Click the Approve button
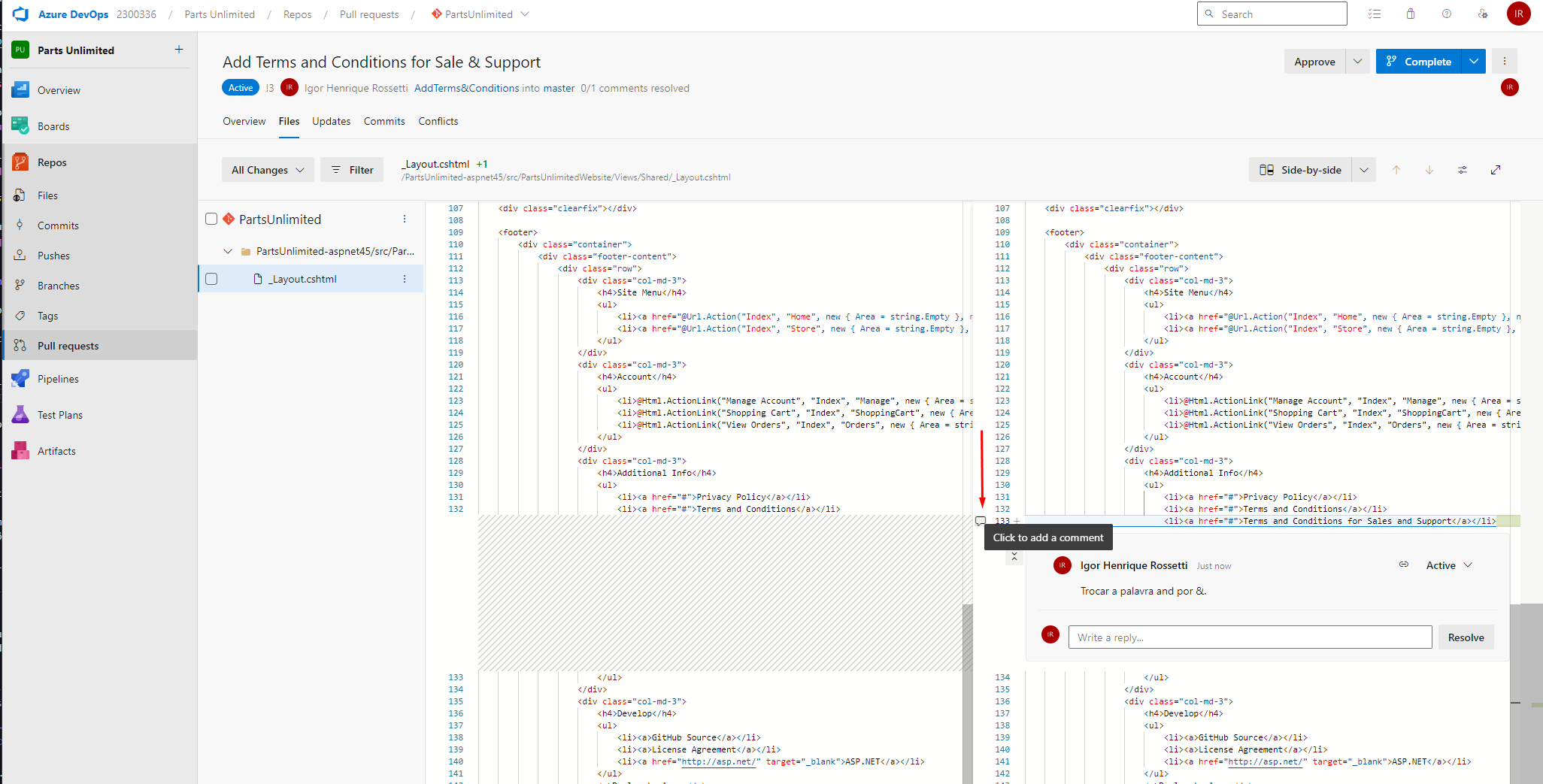This screenshot has width=1543, height=784. coord(1314,62)
